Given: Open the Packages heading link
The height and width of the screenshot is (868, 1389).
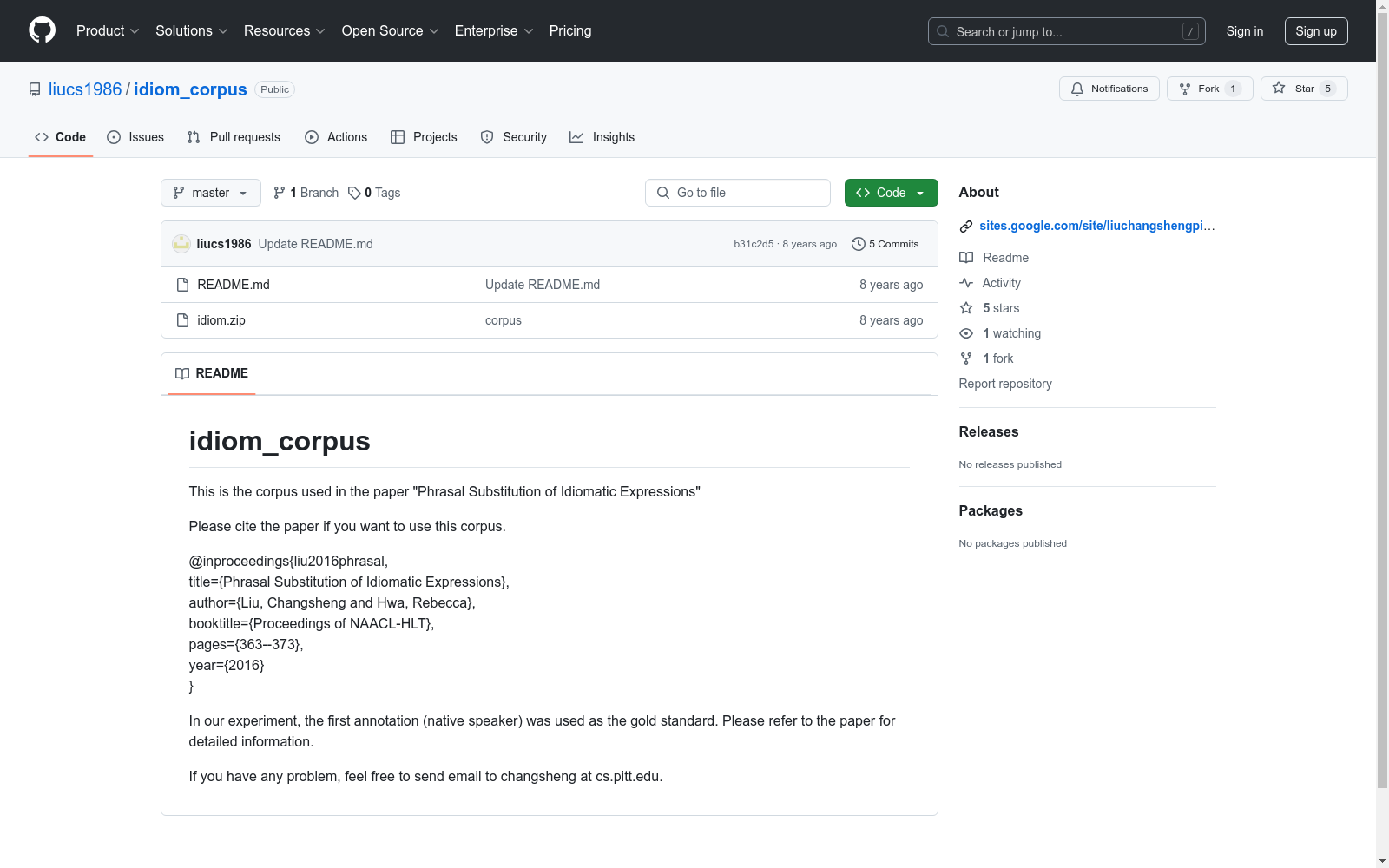Looking at the screenshot, I should point(991,510).
